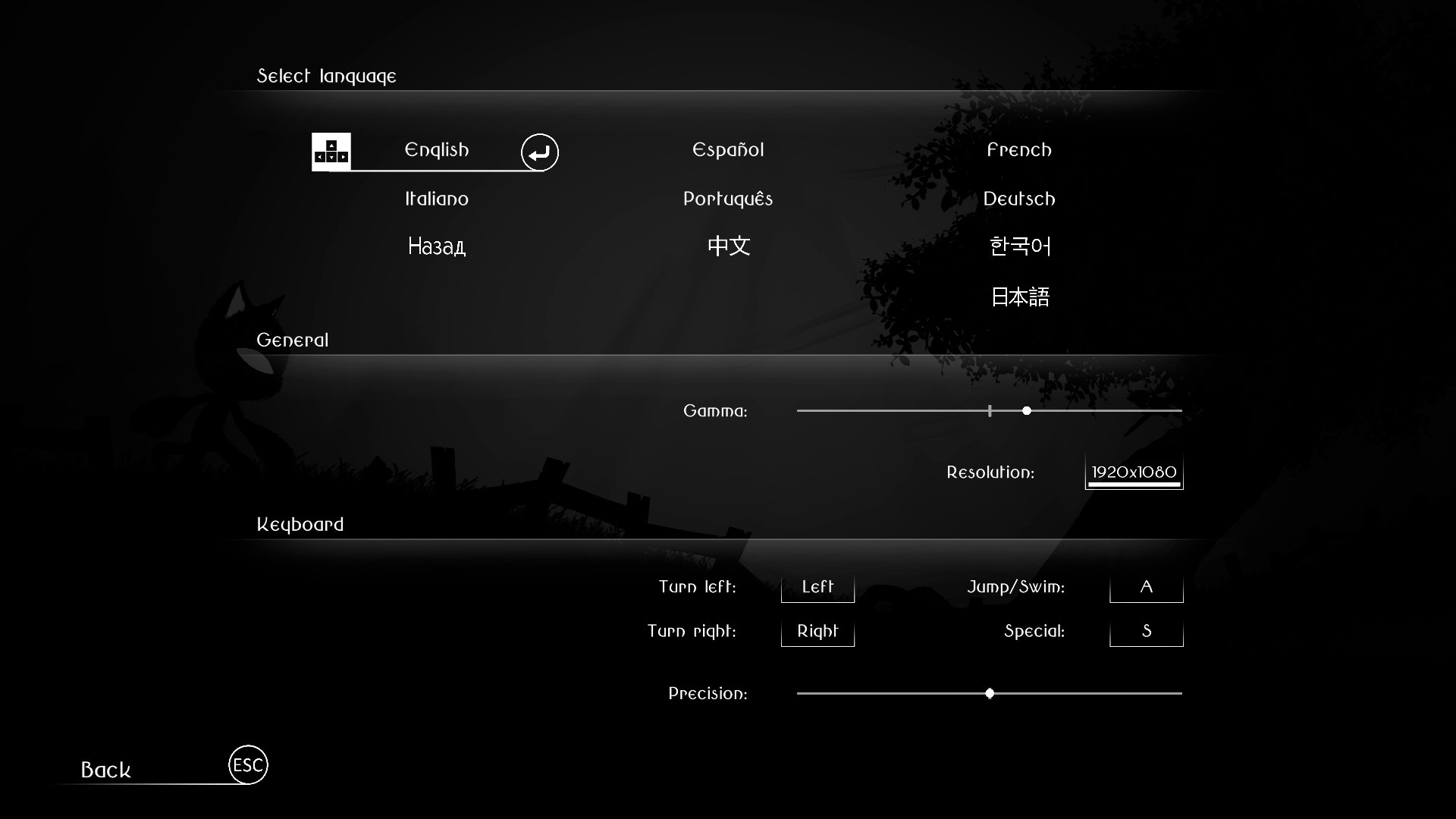Viewport: 1456px width, 819px height.
Task: Switch language to Deutsch
Action: point(1019,199)
